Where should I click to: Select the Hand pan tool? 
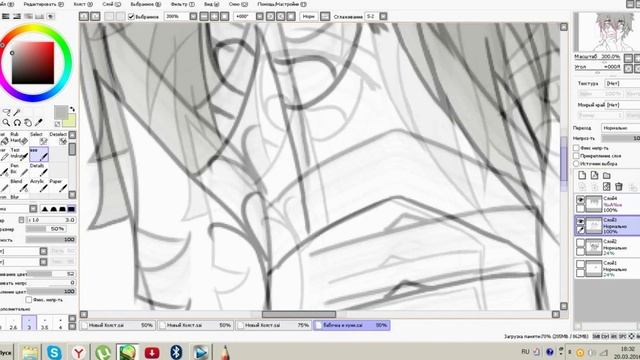click(28, 122)
